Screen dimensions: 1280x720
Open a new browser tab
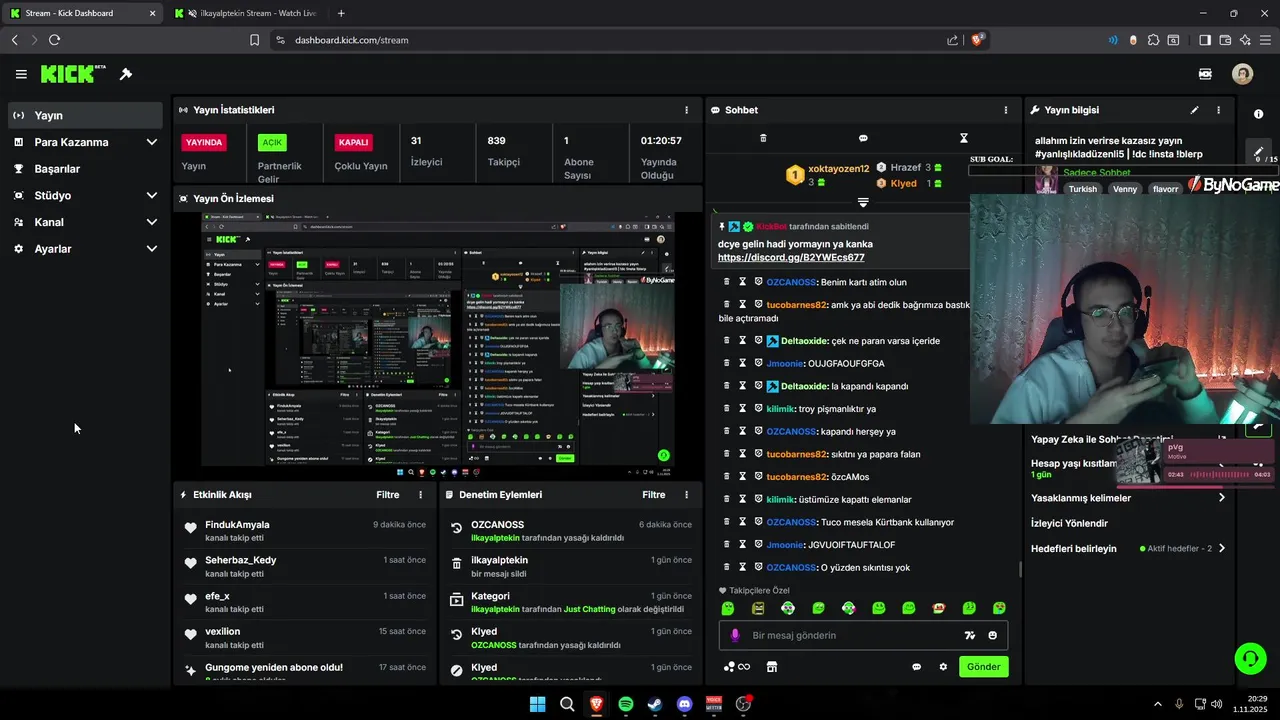[341, 13]
